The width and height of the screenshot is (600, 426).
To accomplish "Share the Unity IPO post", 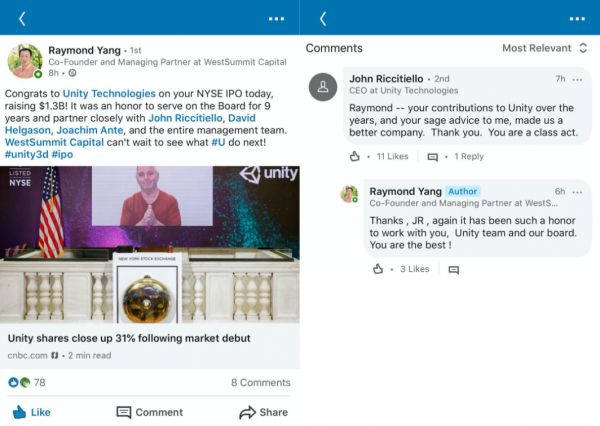I will click(x=263, y=411).
